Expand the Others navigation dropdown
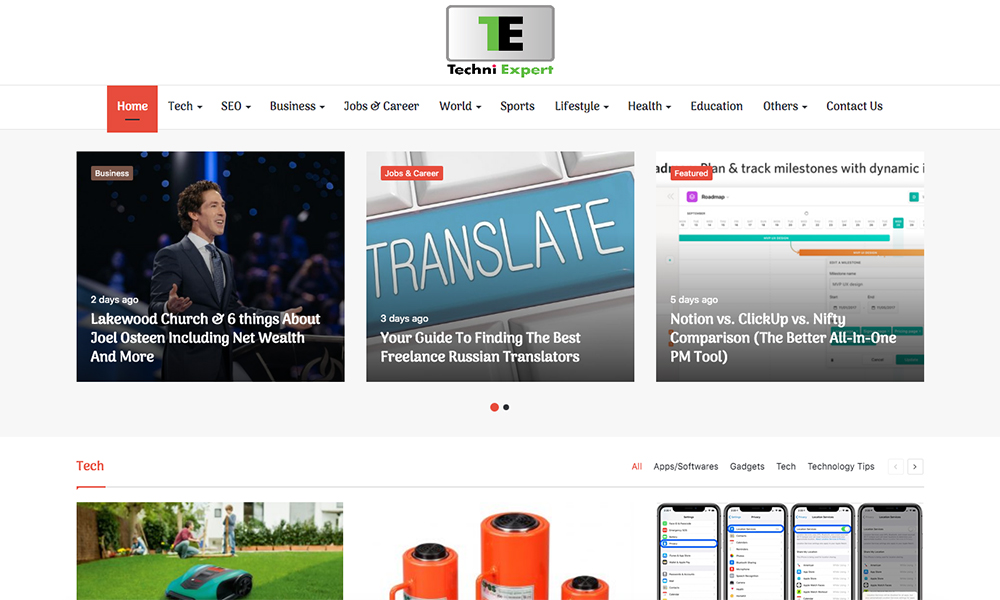1000x600 pixels. 784,106
